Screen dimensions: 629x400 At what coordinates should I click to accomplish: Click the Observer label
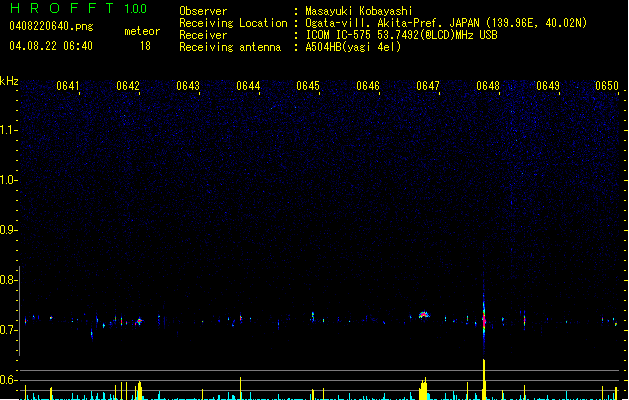203,11
